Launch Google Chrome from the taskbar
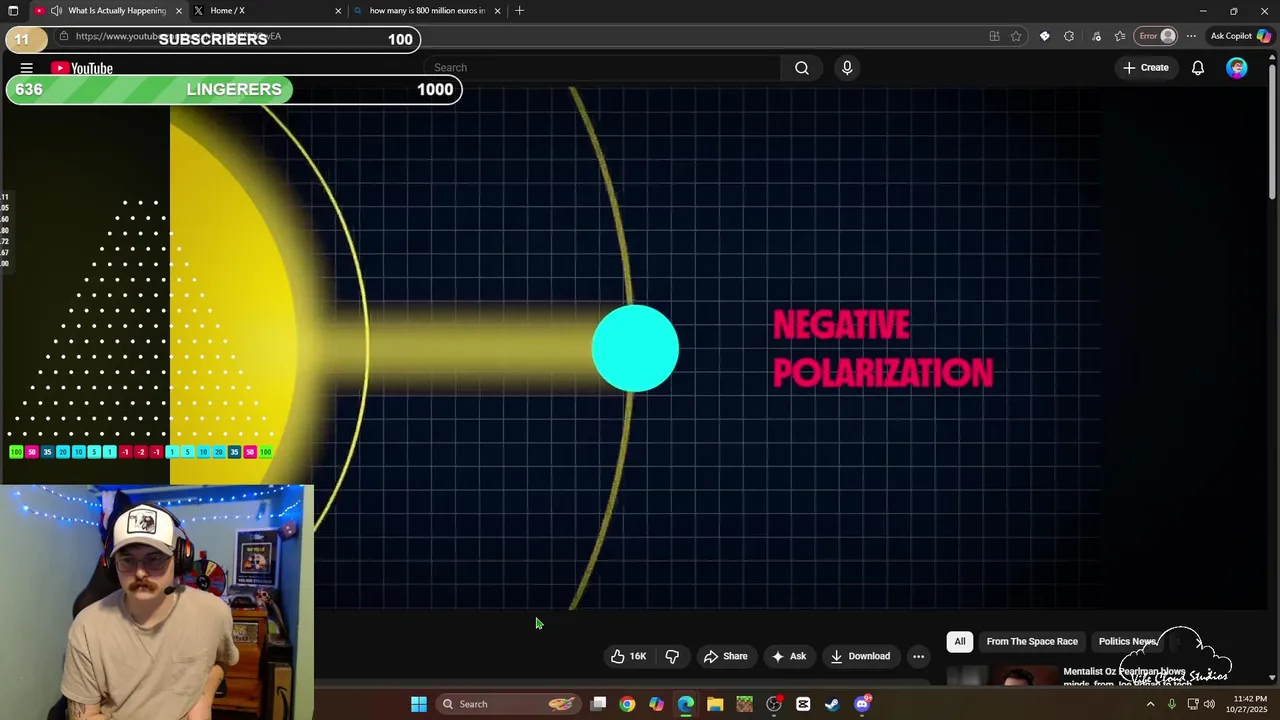 pos(627,704)
